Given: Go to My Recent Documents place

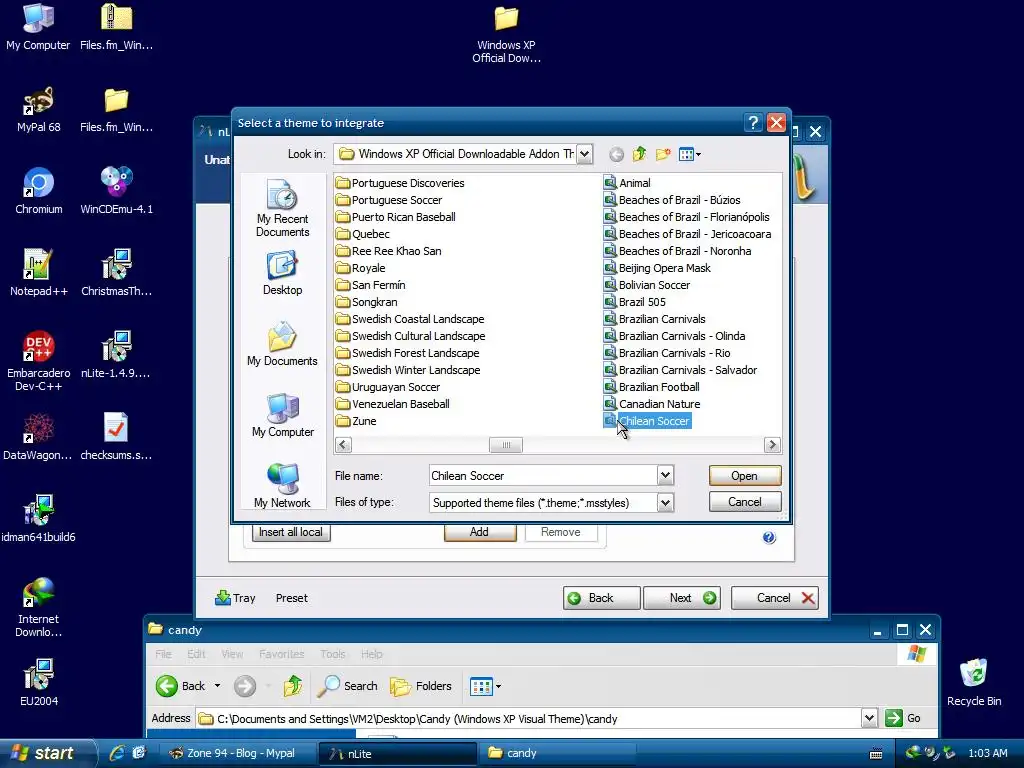Looking at the screenshot, I should [x=282, y=208].
